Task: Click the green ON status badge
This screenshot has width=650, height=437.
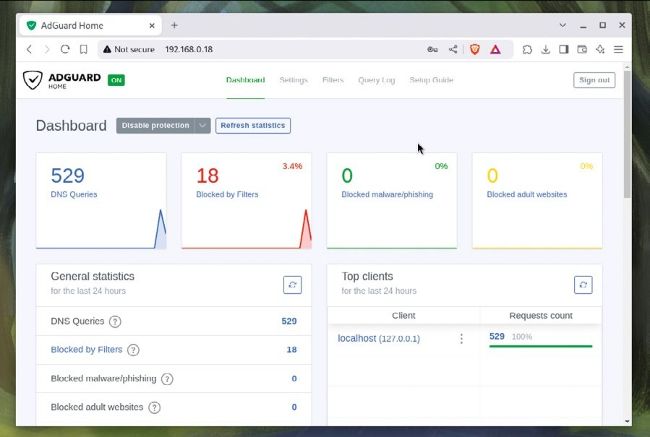Action: tap(116, 80)
